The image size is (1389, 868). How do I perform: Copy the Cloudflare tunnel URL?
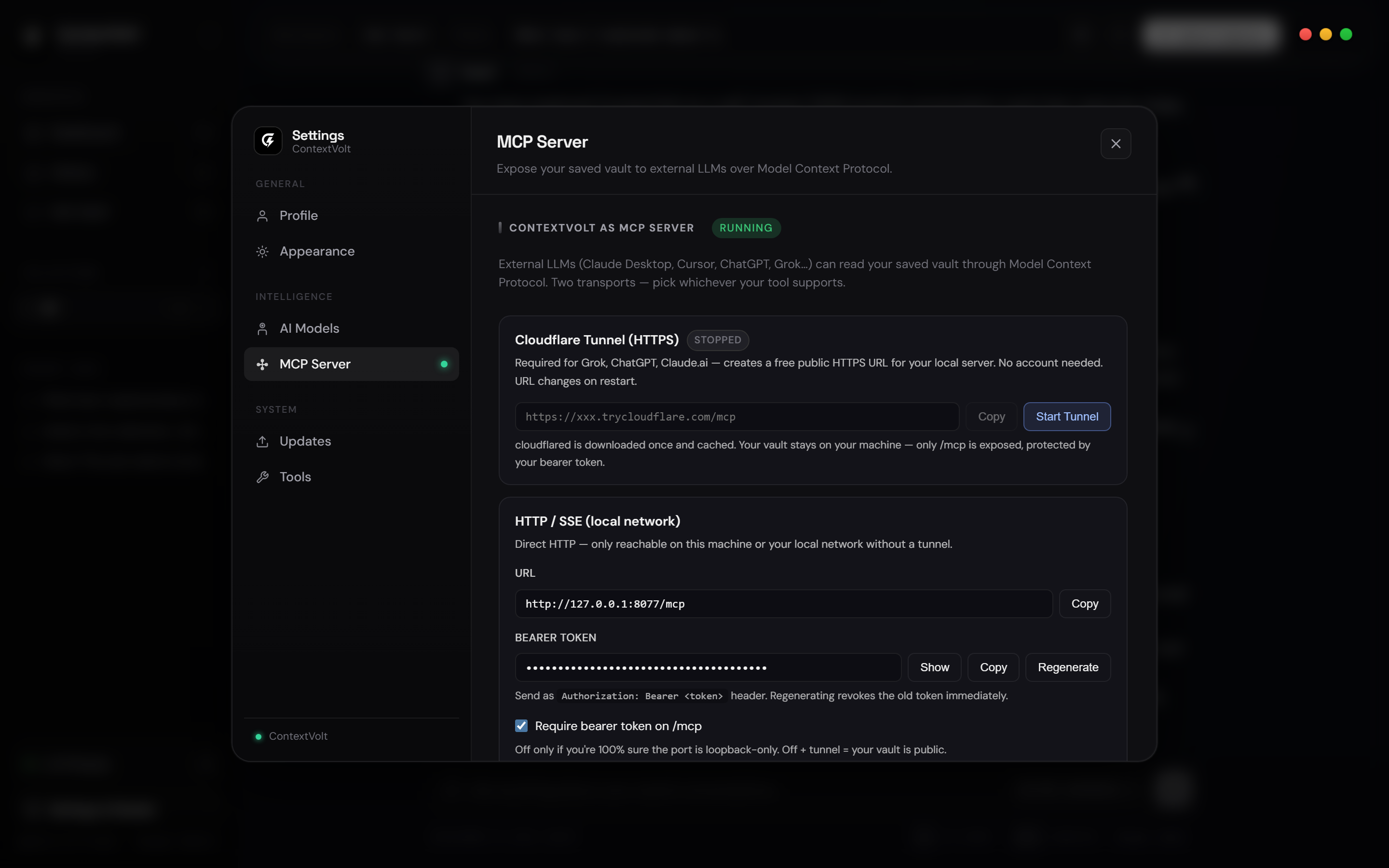(x=991, y=417)
